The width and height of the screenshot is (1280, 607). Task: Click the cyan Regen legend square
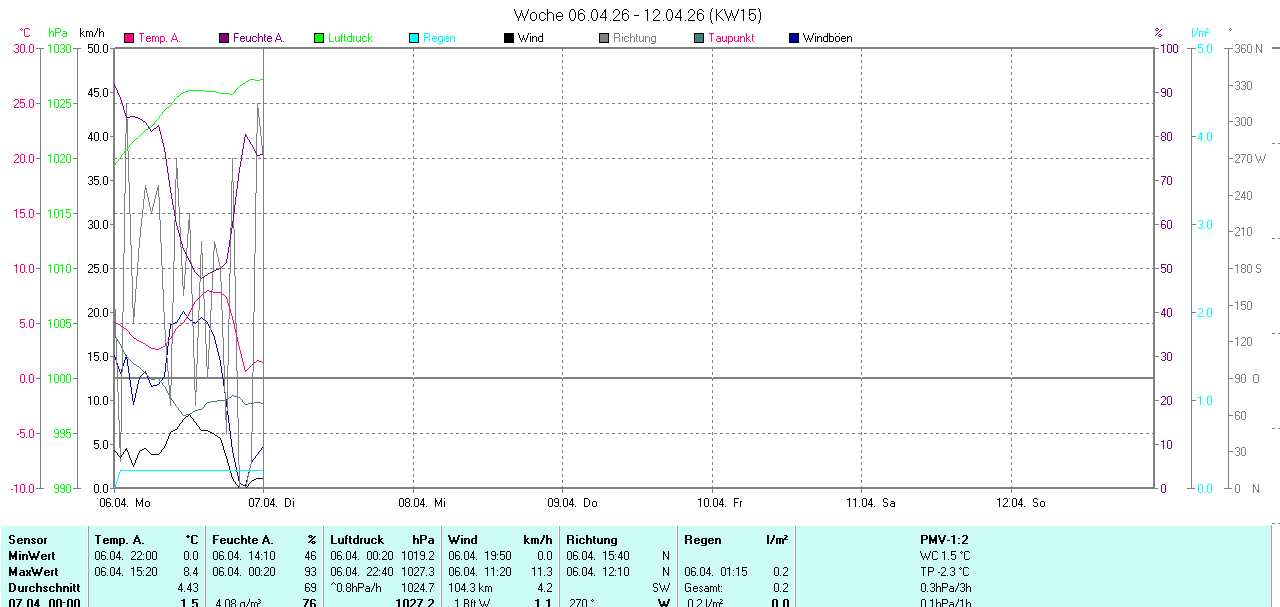point(414,38)
